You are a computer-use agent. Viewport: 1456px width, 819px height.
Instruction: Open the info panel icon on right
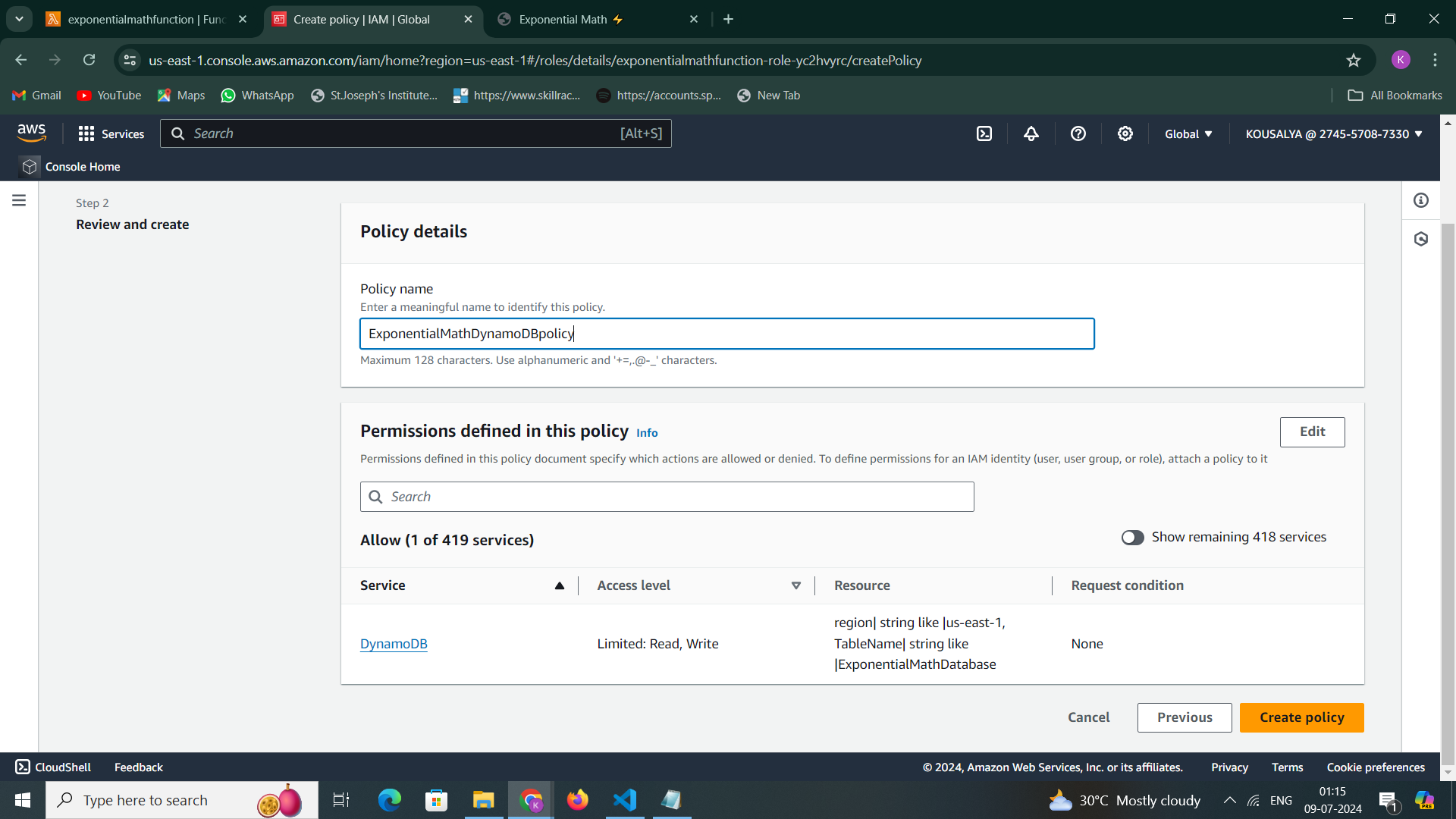coord(1421,200)
